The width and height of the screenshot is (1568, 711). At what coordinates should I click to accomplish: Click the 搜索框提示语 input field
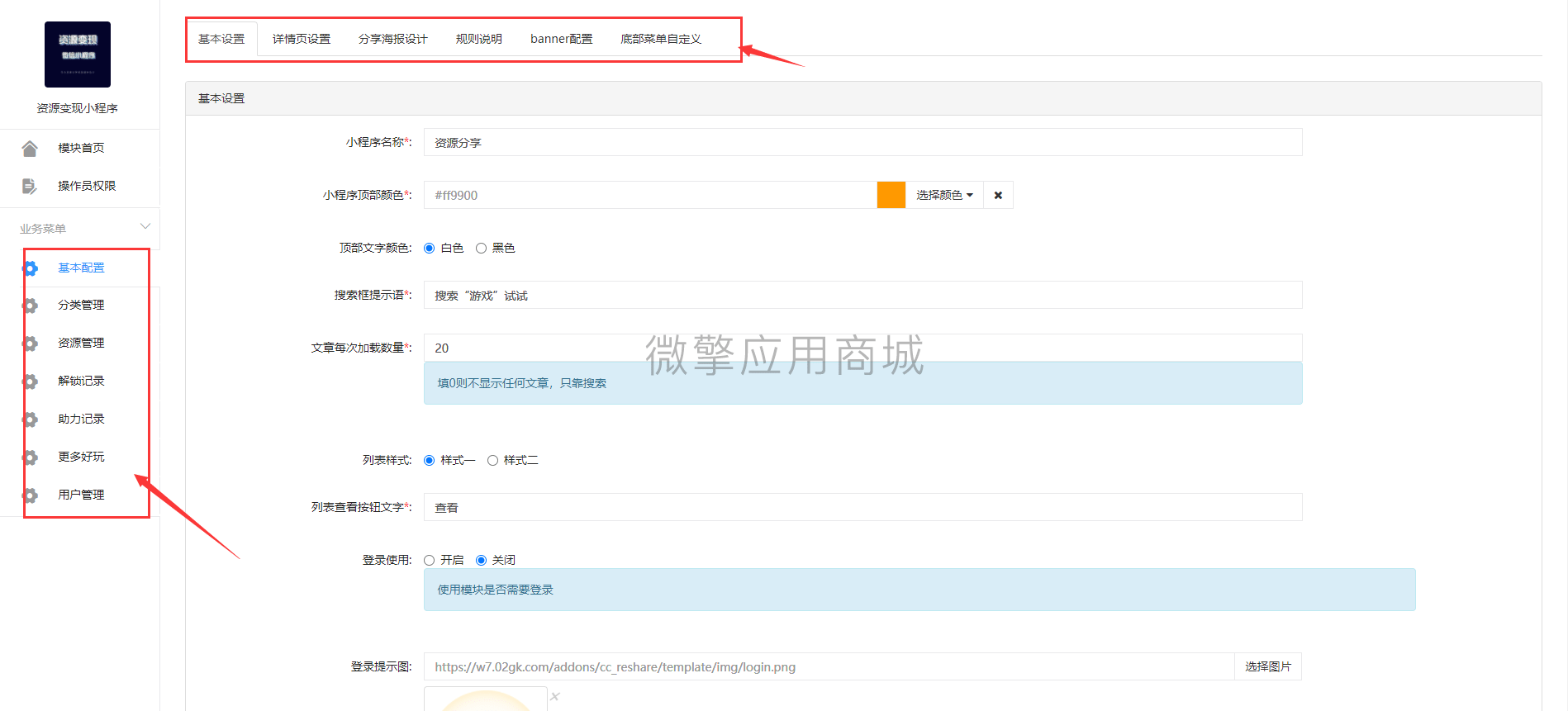click(863, 295)
